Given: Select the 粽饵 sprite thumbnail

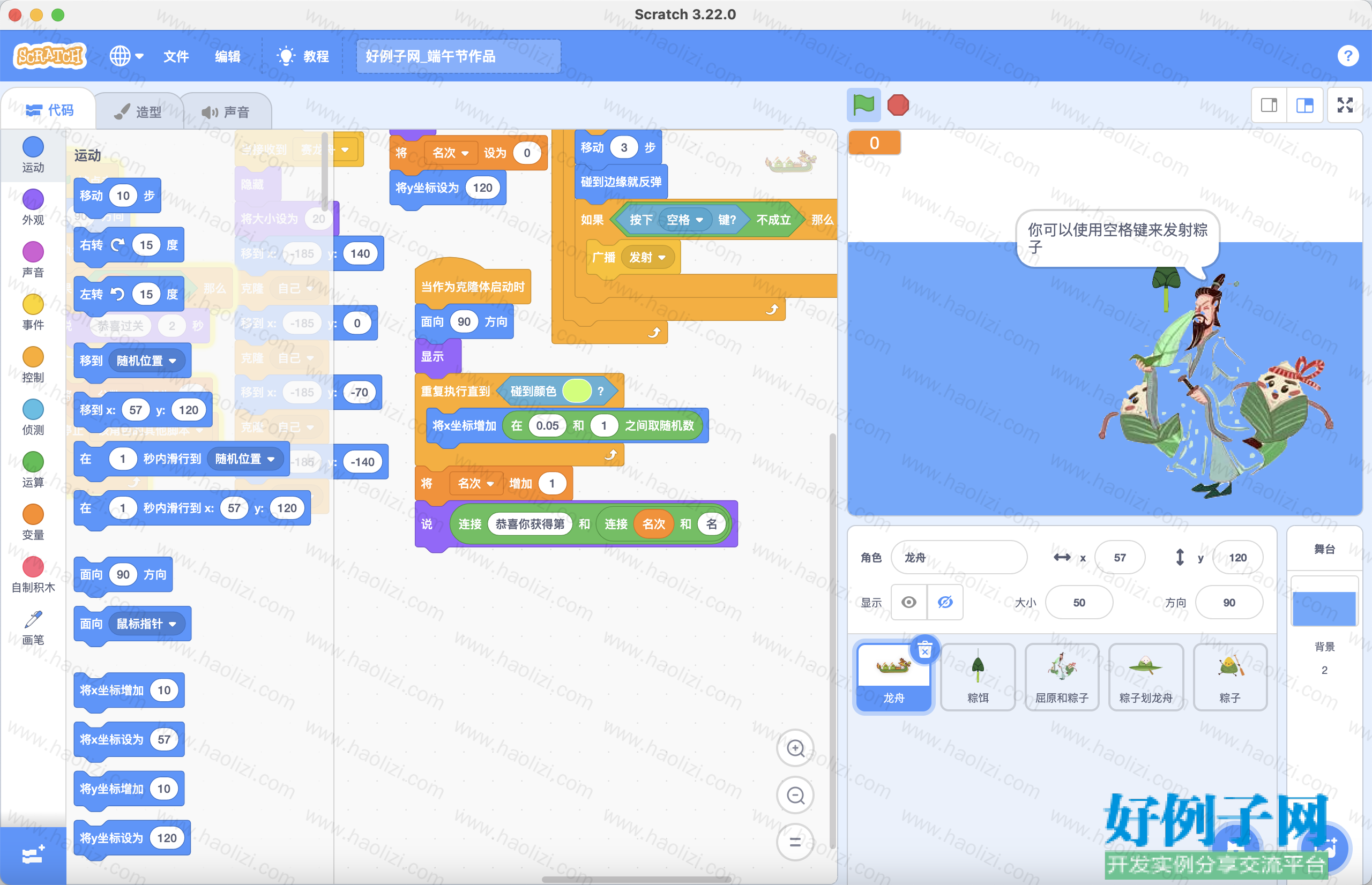Looking at the screenshot, I should click(978, 677).
